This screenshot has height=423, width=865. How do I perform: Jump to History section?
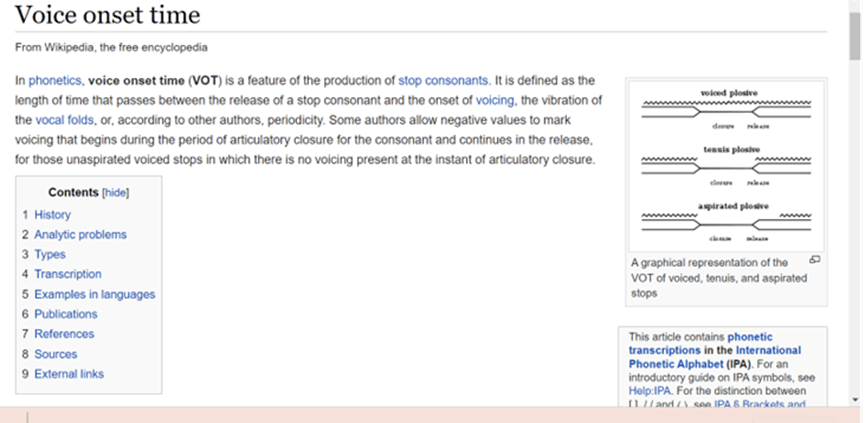(x=52, y=215)
